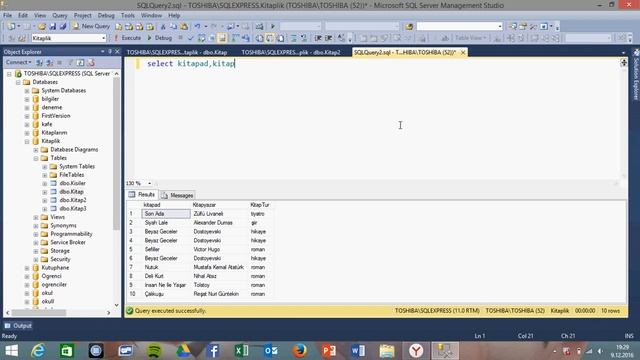Screen dimensions: 640x360
Task: Click the Undo arrow icon
Action: click(198, 27)
